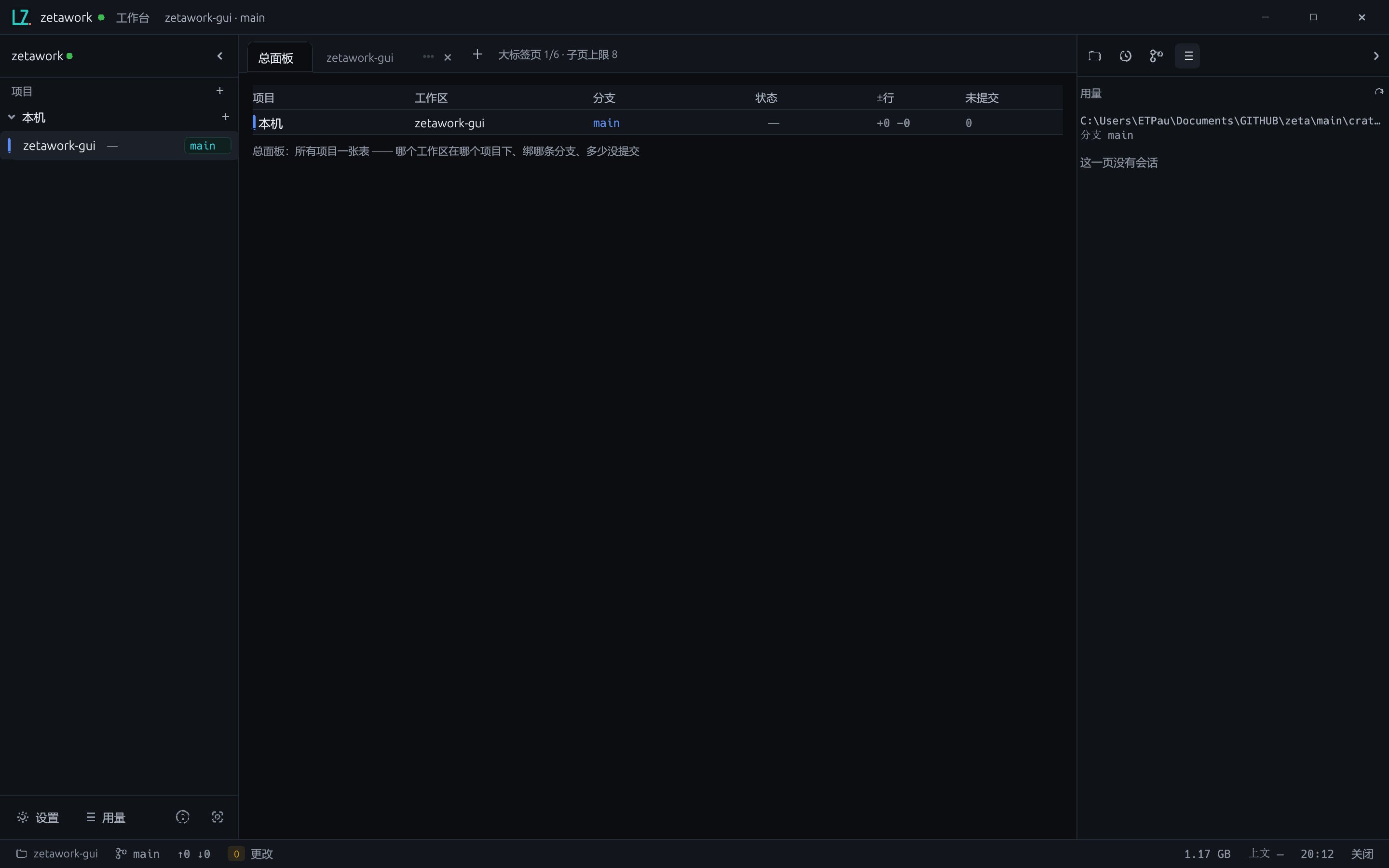1389x868 pixels.
Task: Click the 未提交 column header
Action: (x=981, y=97)
